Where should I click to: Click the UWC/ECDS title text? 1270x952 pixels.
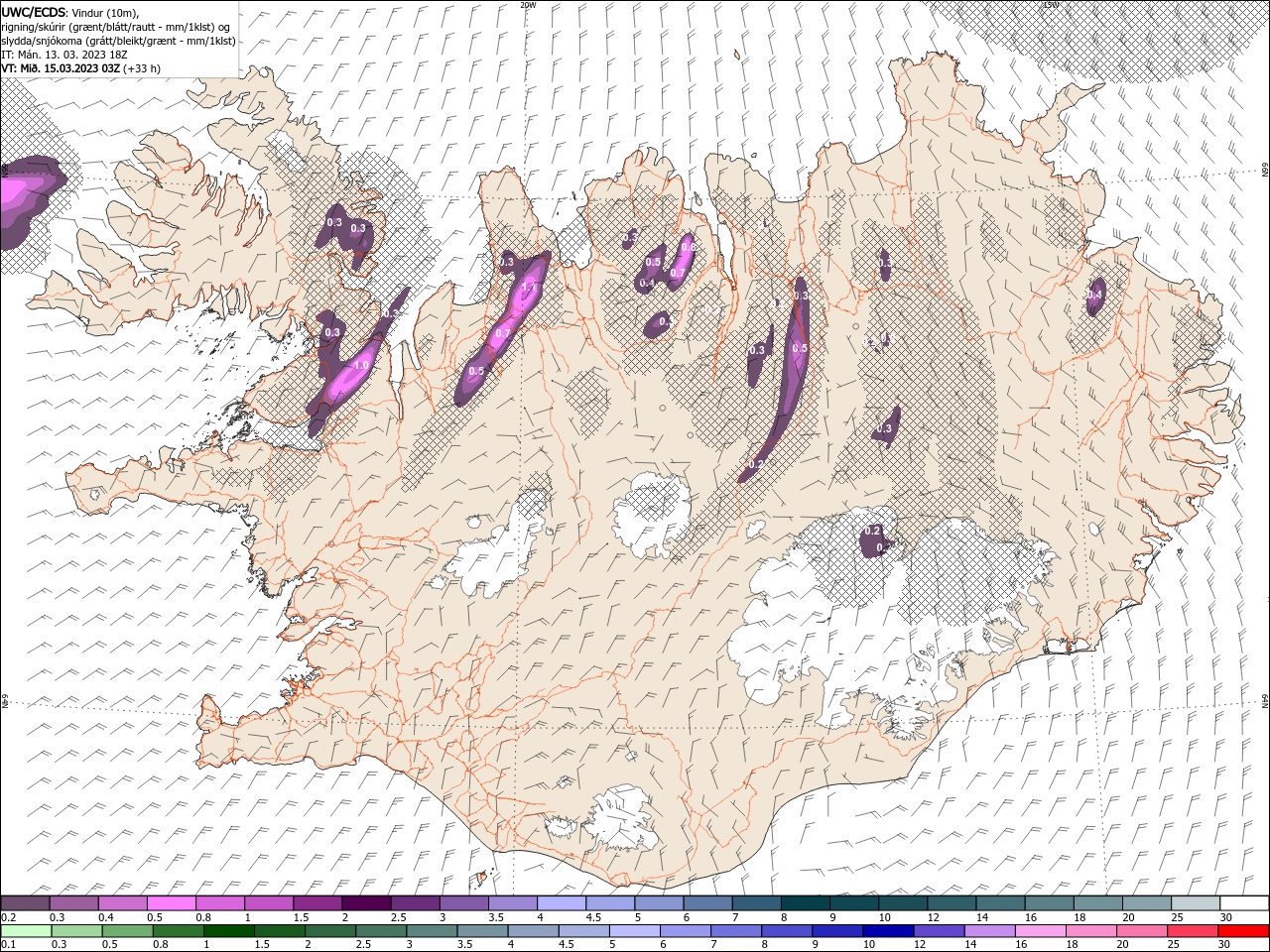[34, 12]
